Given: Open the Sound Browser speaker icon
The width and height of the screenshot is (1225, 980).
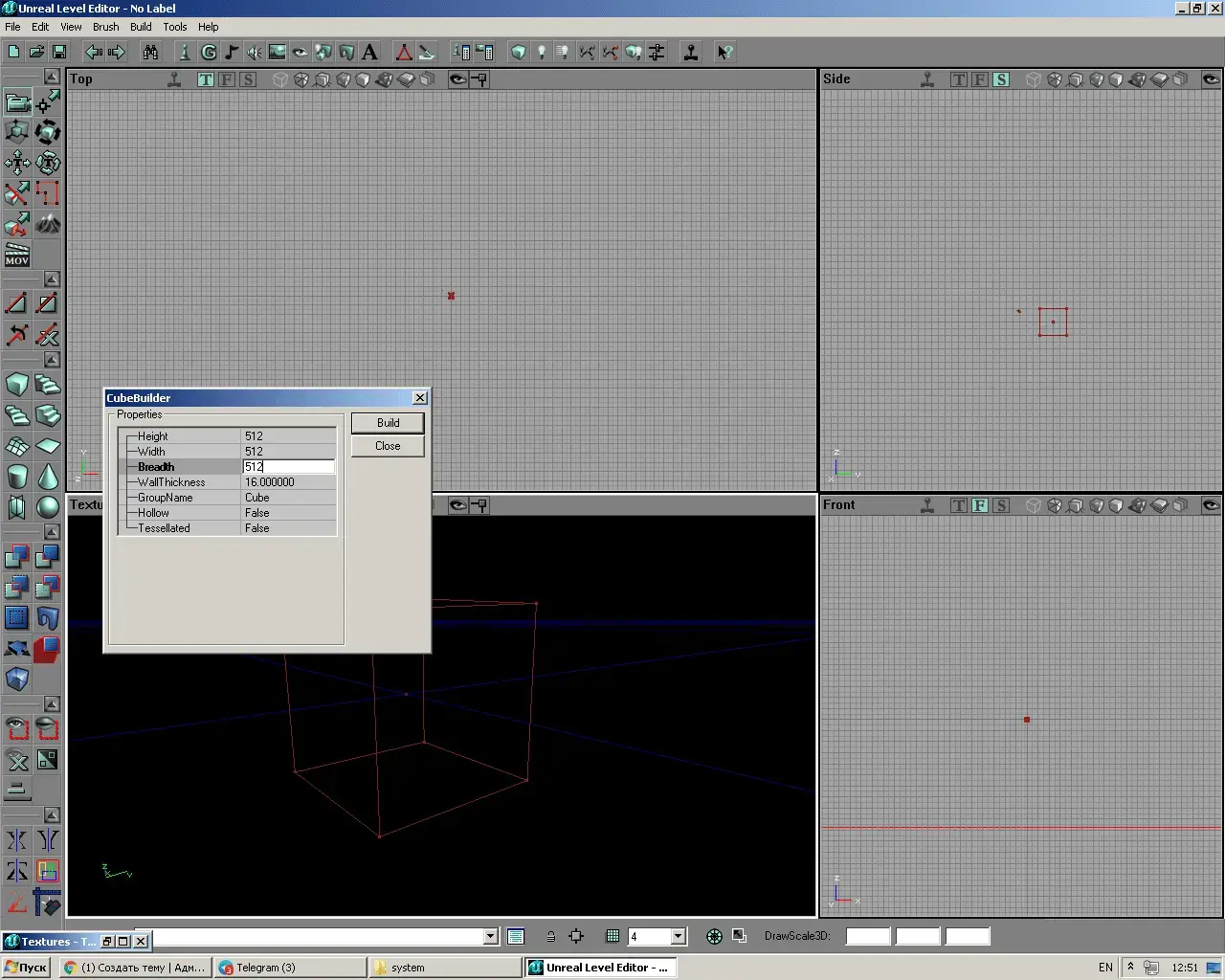Looking at the screenshot, I should tap(255, 53).
